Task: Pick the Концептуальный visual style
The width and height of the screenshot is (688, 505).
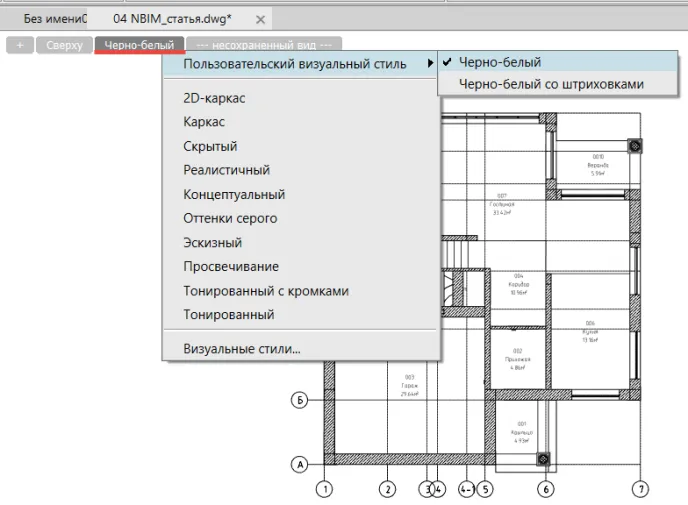Action: click(x=234, y=194)
